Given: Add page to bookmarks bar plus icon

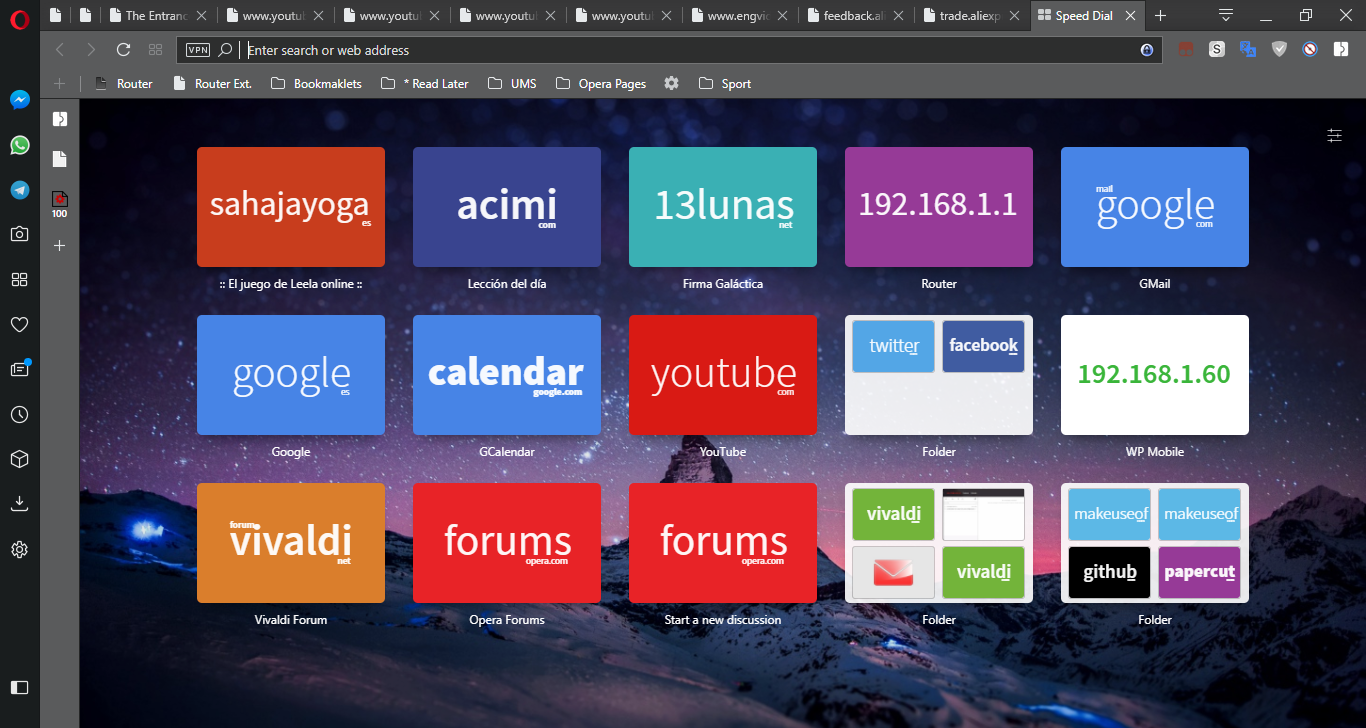Looking at the screenshot, I should [59, 84].
